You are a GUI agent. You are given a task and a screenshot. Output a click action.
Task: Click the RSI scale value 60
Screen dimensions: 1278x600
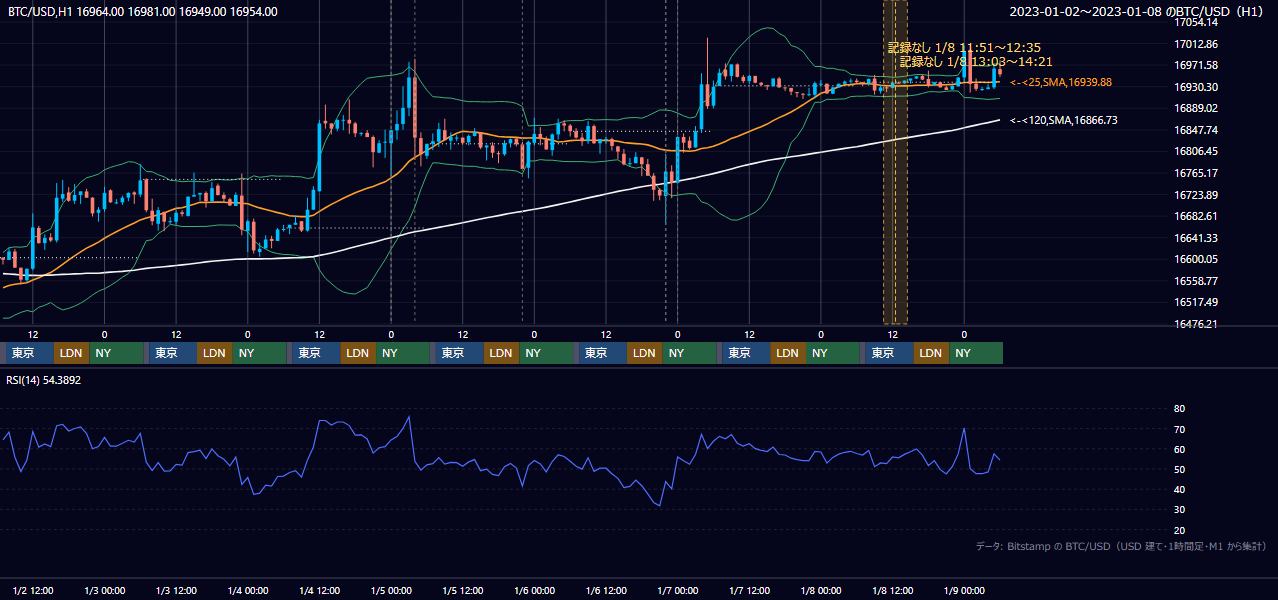(x=1180, y=449)
